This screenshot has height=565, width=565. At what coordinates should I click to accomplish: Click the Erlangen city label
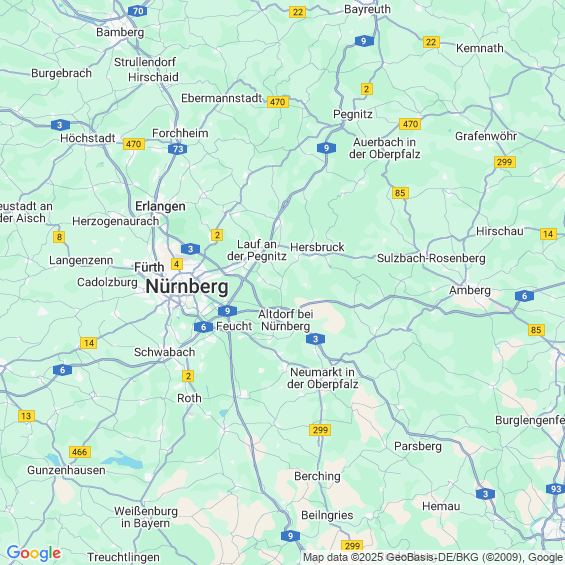(x=160, y=206)
